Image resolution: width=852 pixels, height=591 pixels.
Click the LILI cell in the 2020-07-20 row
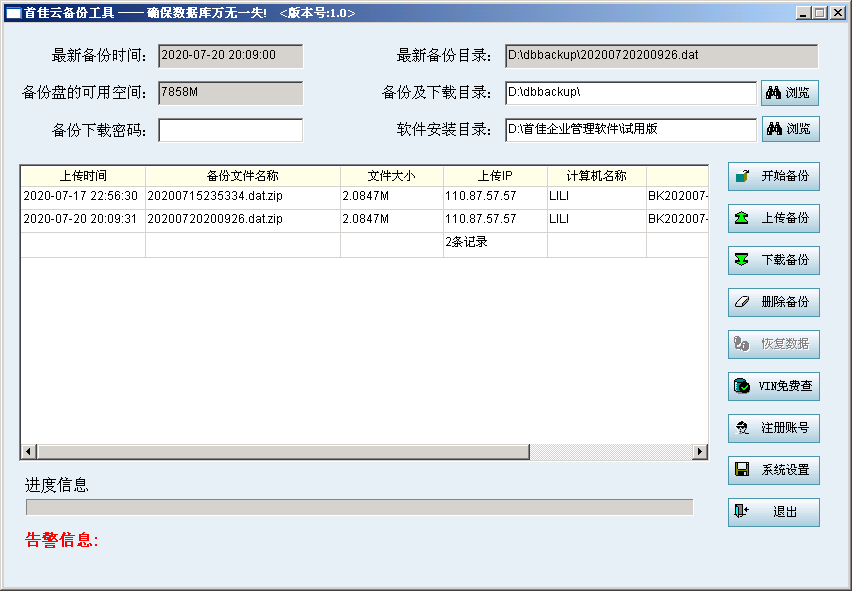597,220
